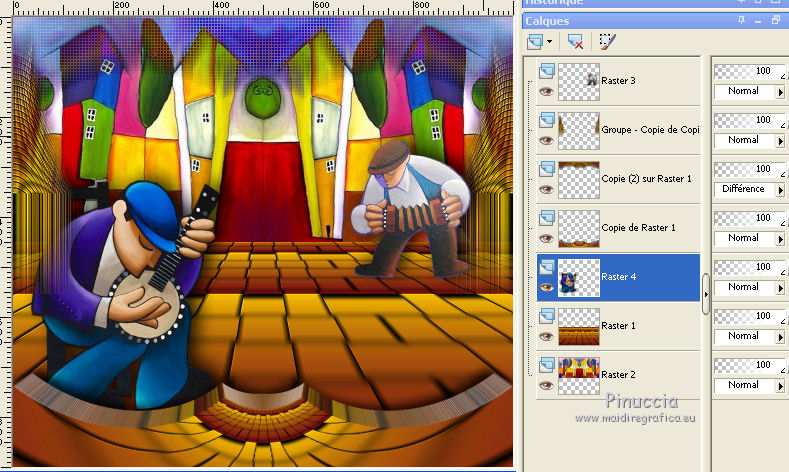Open blend mode dropdown for Raster 1

coord(780,337)
